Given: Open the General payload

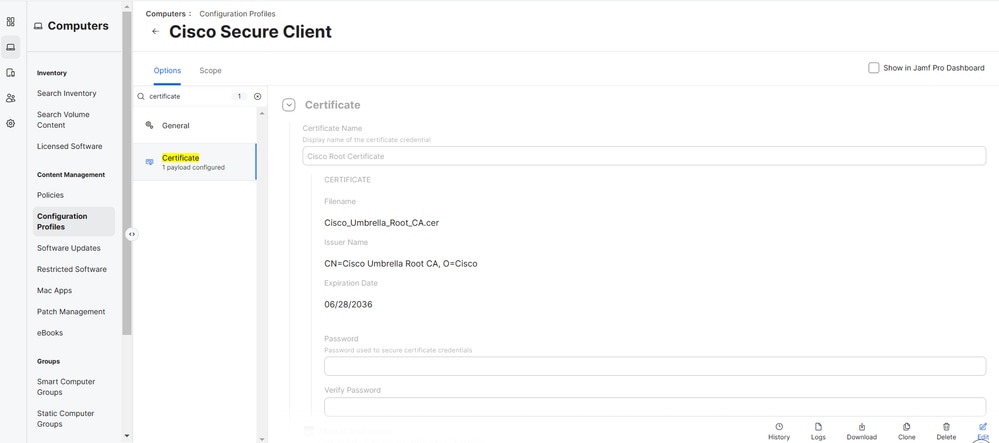Looking at the screenshot, I should point(176,126).
